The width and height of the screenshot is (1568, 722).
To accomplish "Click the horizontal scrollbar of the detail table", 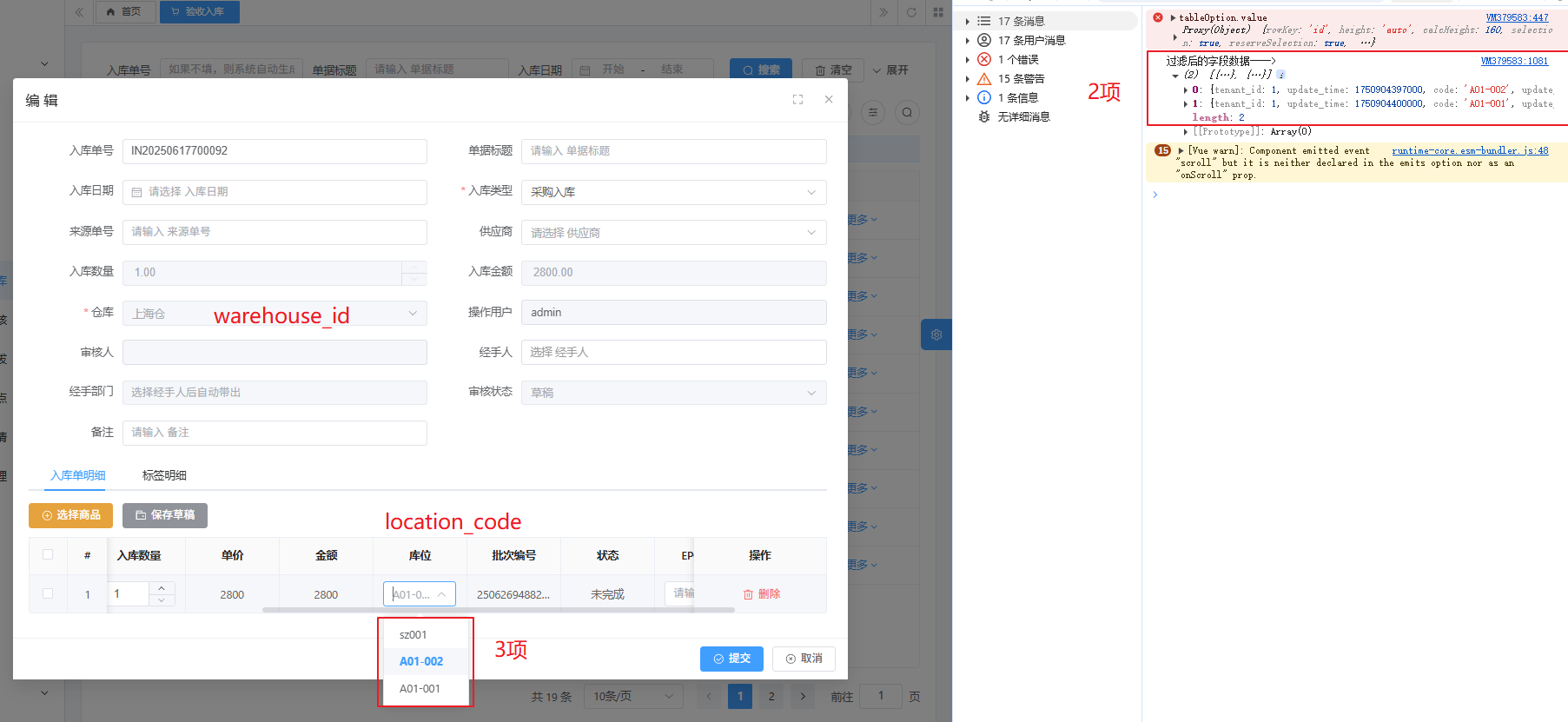I will click(499, 610).
